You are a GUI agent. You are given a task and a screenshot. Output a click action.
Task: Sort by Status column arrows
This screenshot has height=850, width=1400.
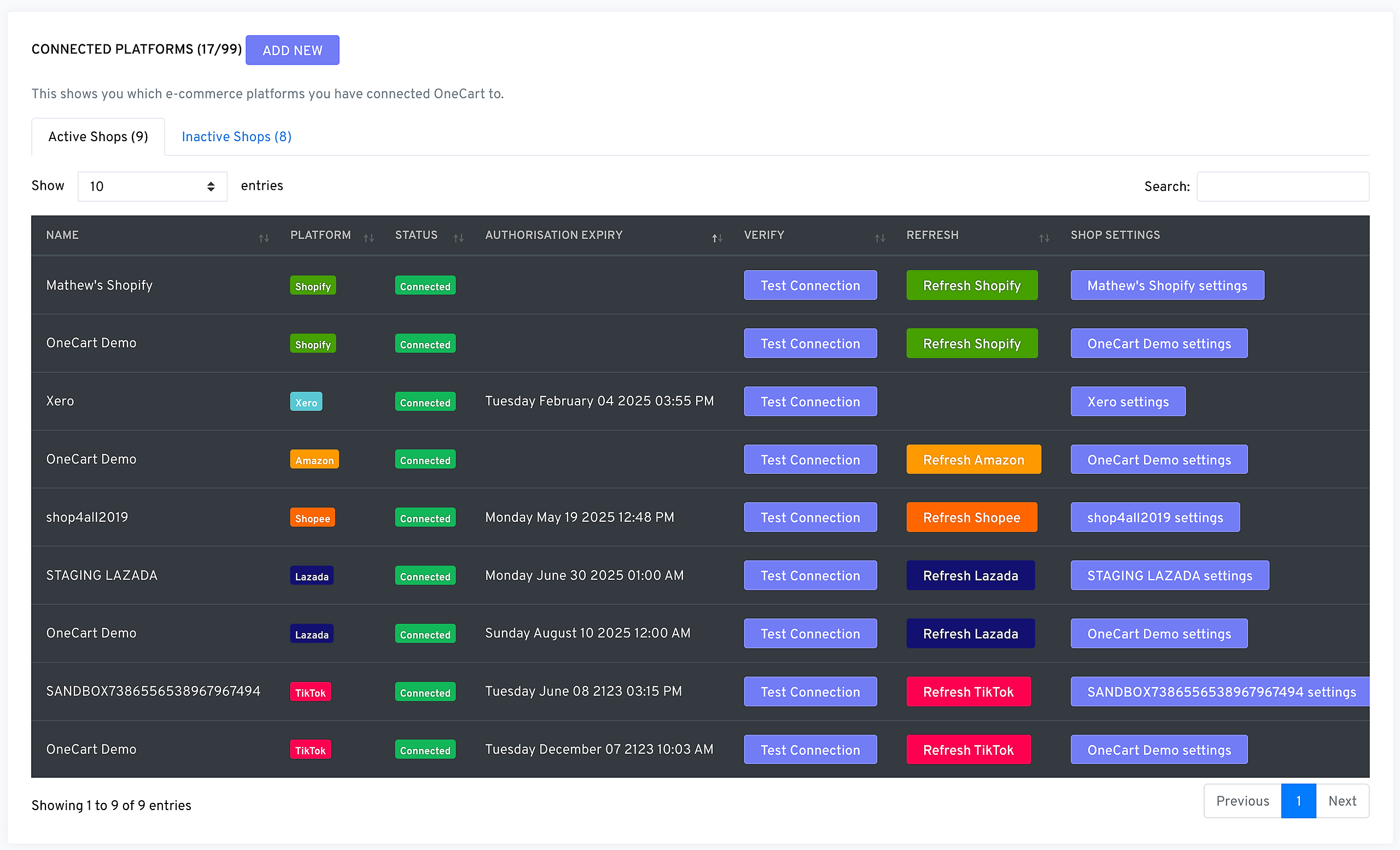coord(458,238)
